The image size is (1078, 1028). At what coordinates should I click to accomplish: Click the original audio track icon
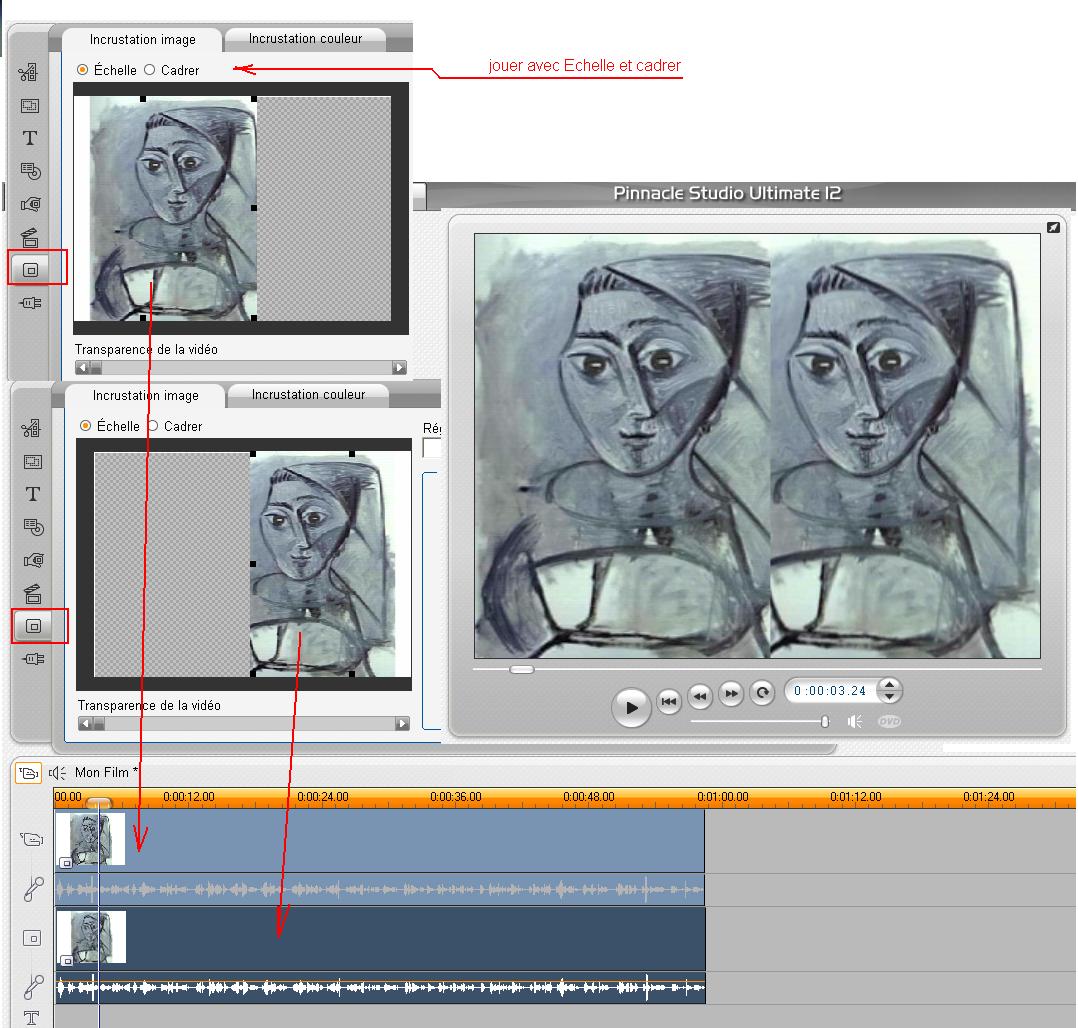click(x=33, y=889)
